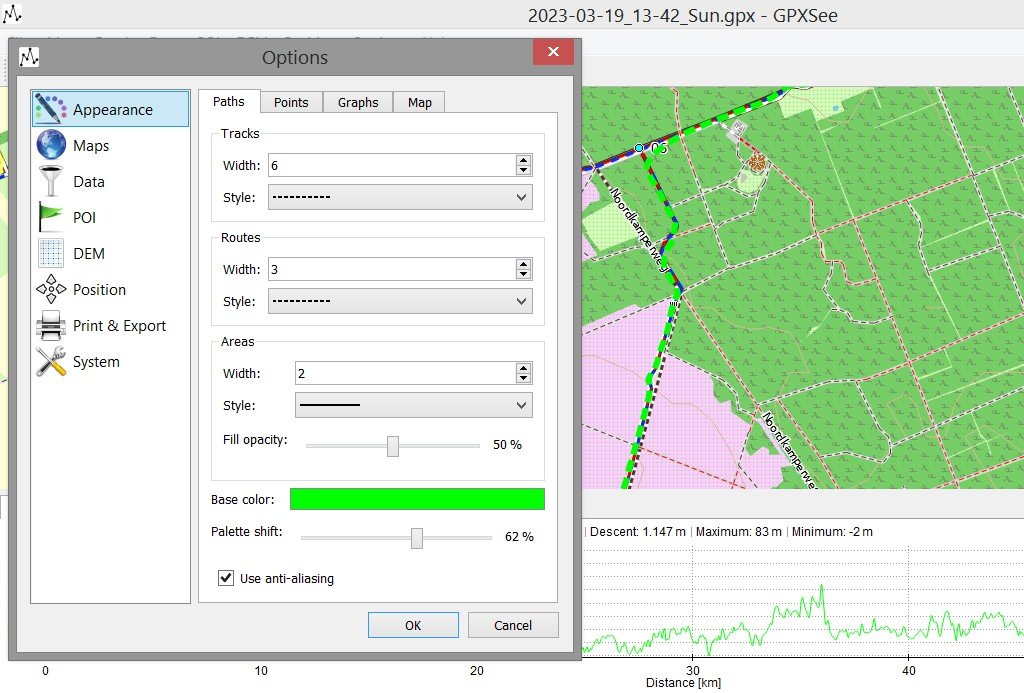Click the green Base color swatch

point(417,499)
